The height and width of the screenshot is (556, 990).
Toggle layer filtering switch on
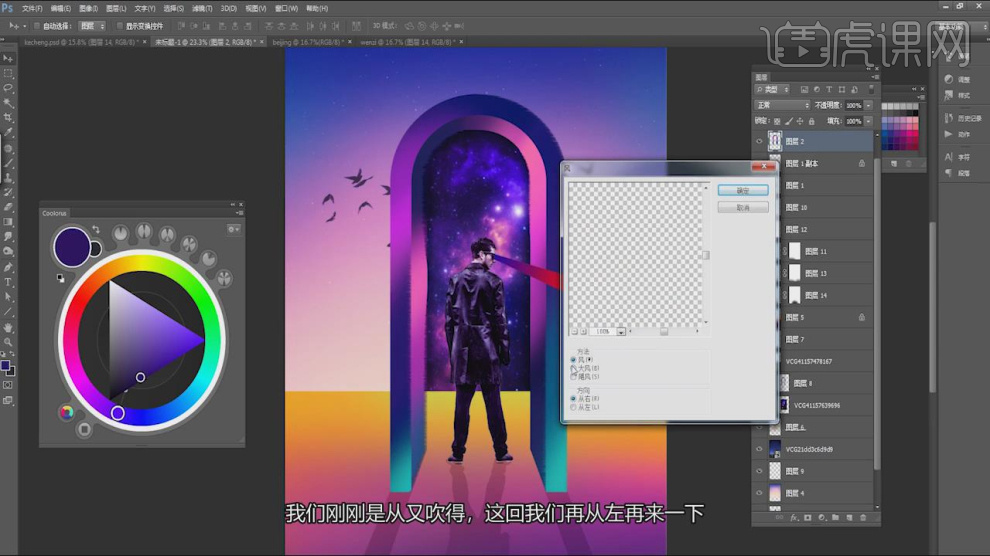click(x=871, y=90)
